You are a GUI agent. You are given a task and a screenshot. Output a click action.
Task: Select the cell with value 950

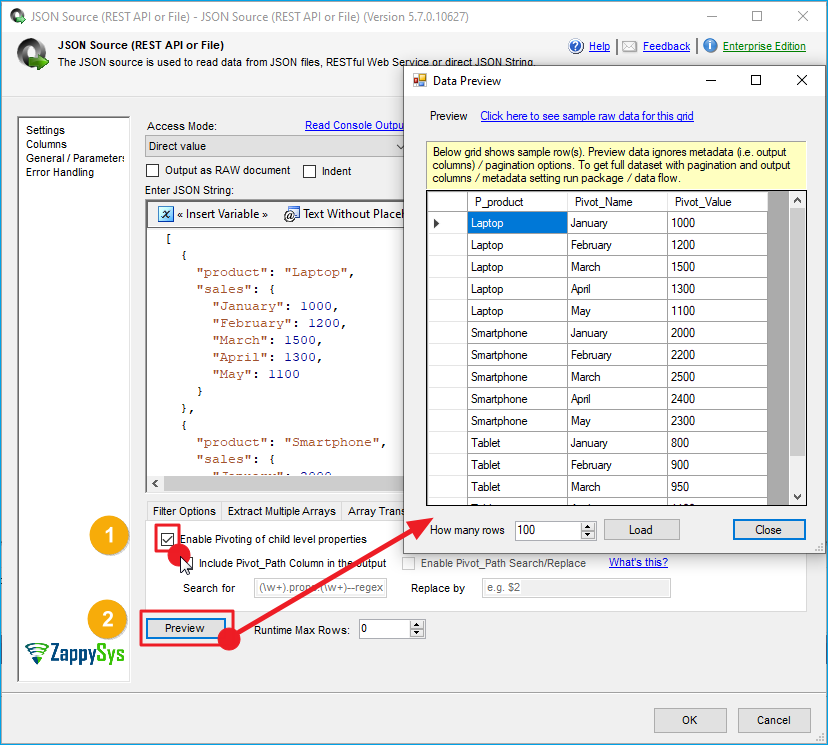point(717,487)
